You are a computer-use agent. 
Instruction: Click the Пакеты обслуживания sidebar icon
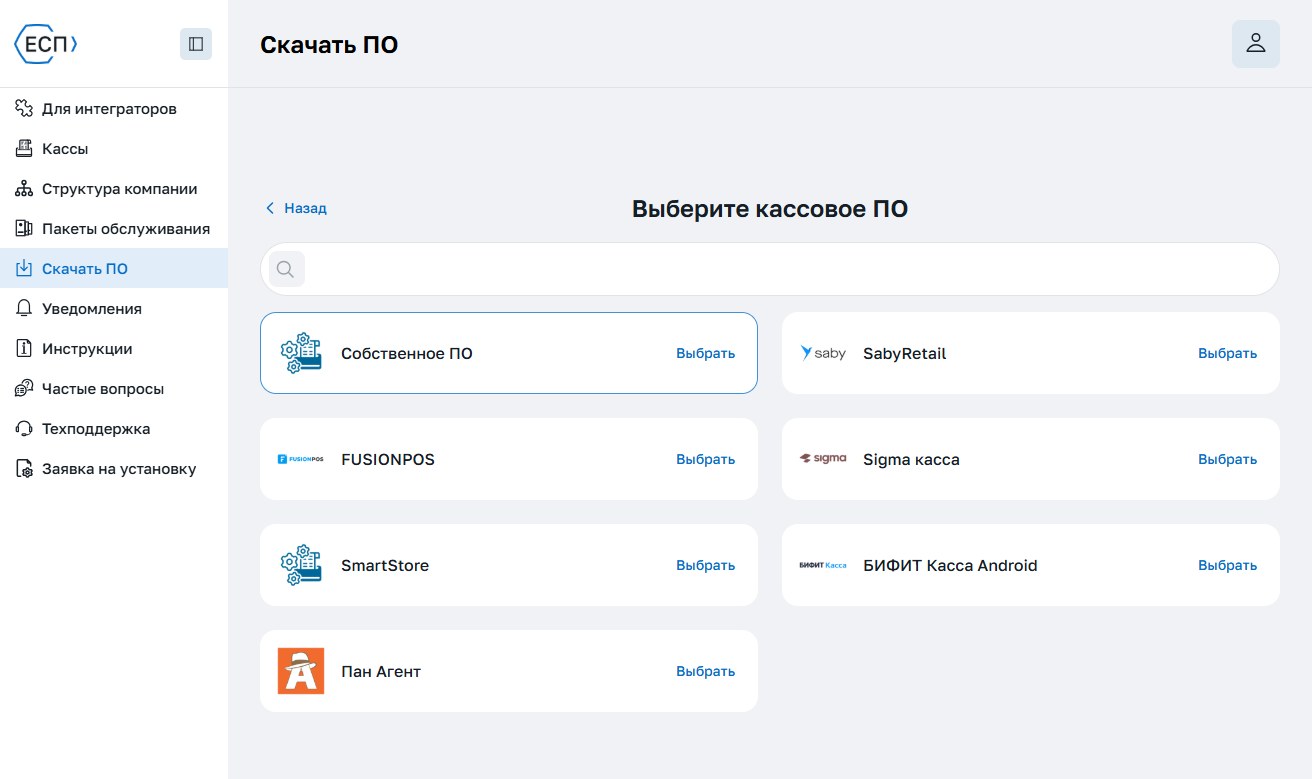[x=24, y=228]
